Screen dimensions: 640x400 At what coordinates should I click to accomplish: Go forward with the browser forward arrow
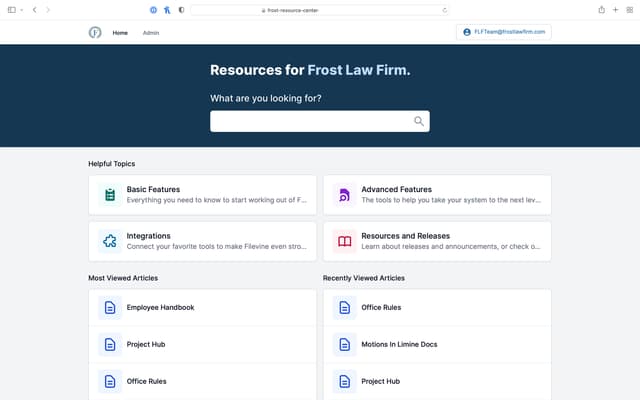48,10
